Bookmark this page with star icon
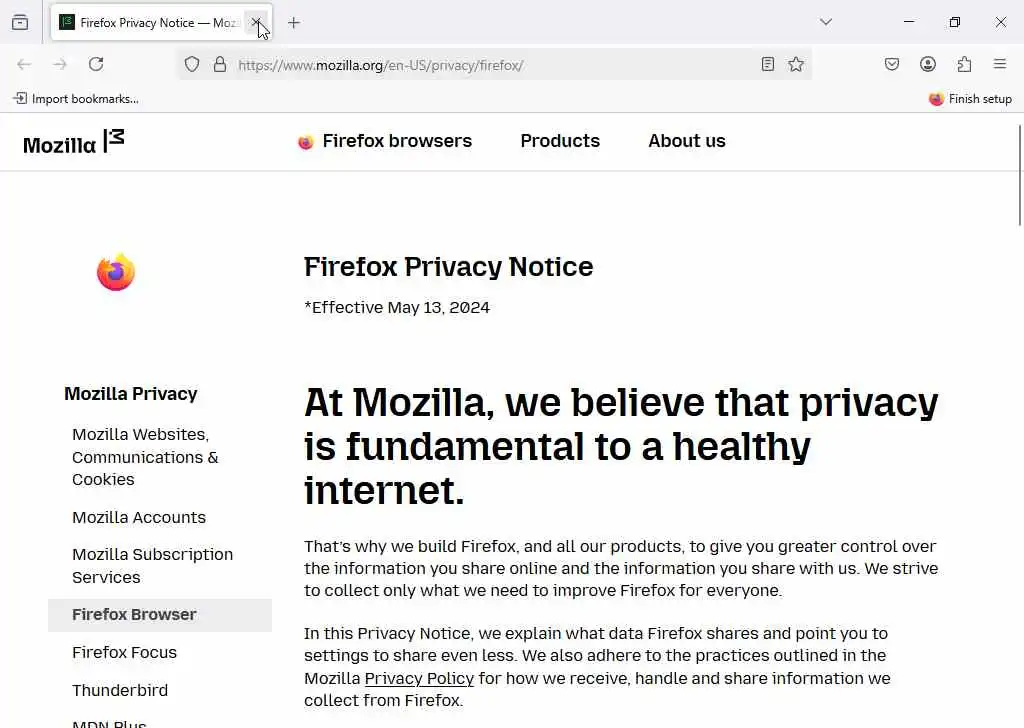The image size is (1024, 728). [796, 64]
